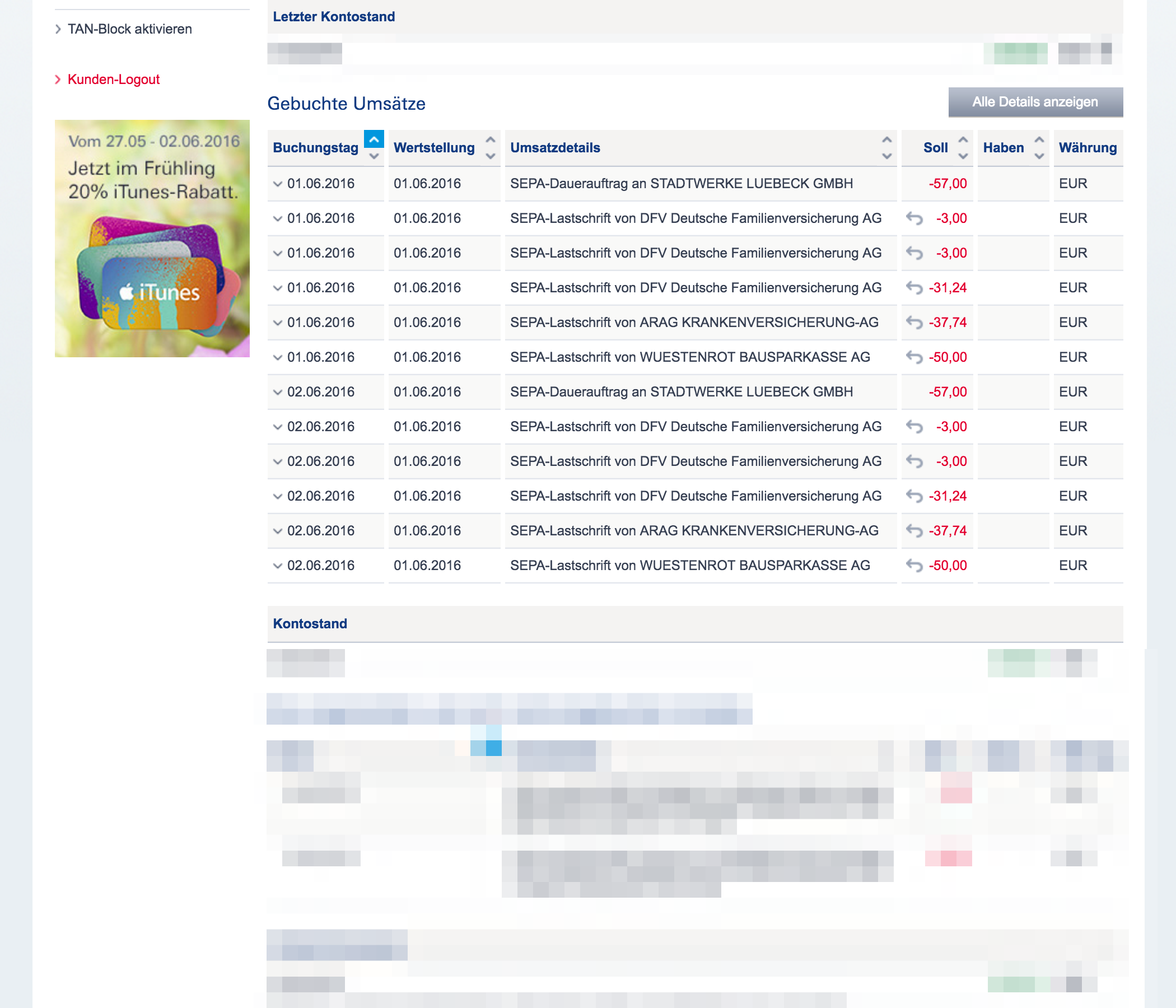Sort Soll column descending arrow
This screenshot has width=1176, height=1008.
click(963, 156)
